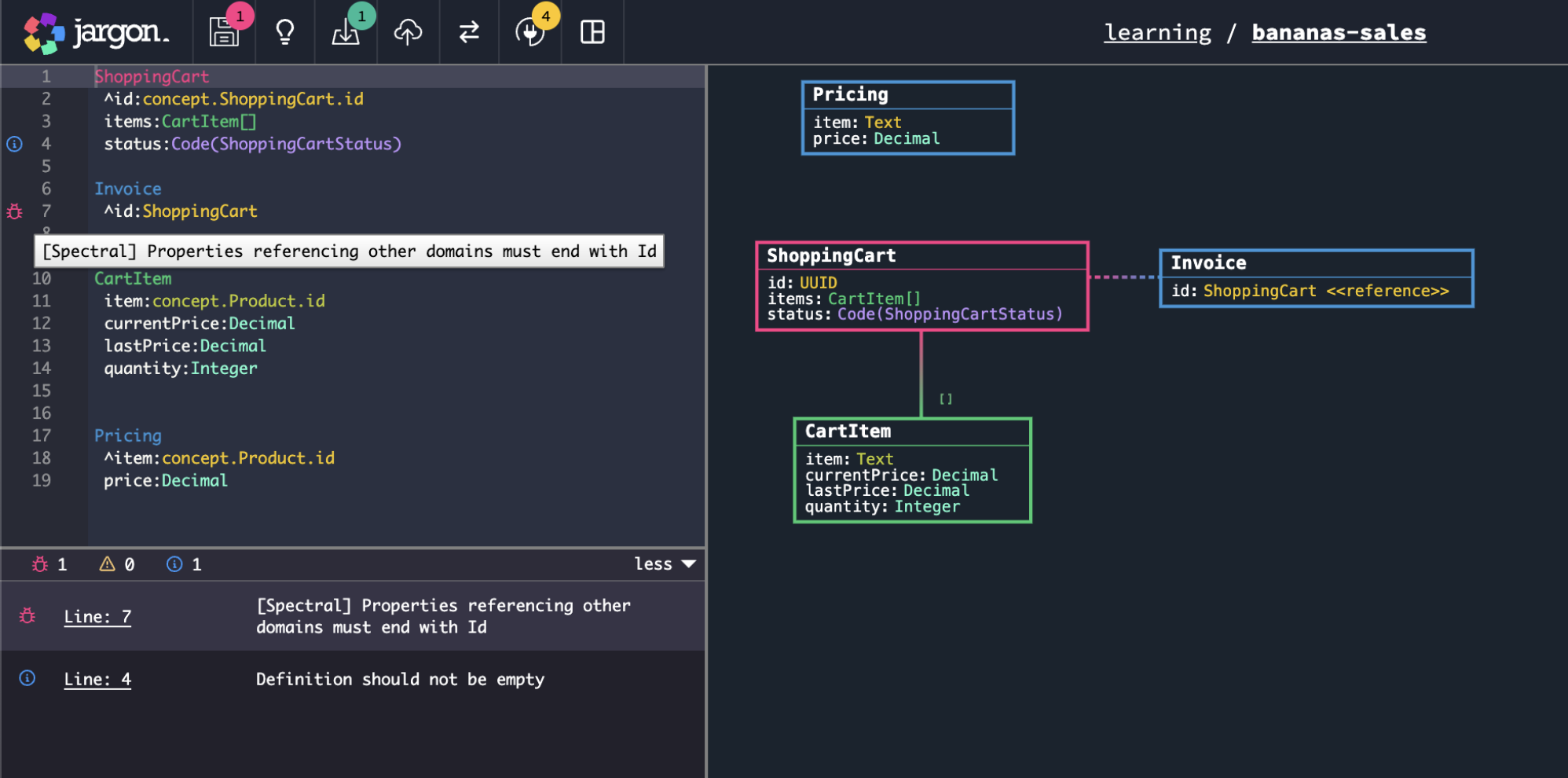1568x778 pixels.
Task: Click the cloud upload icon
Action: pyautogui.click(x=408, y=32)
